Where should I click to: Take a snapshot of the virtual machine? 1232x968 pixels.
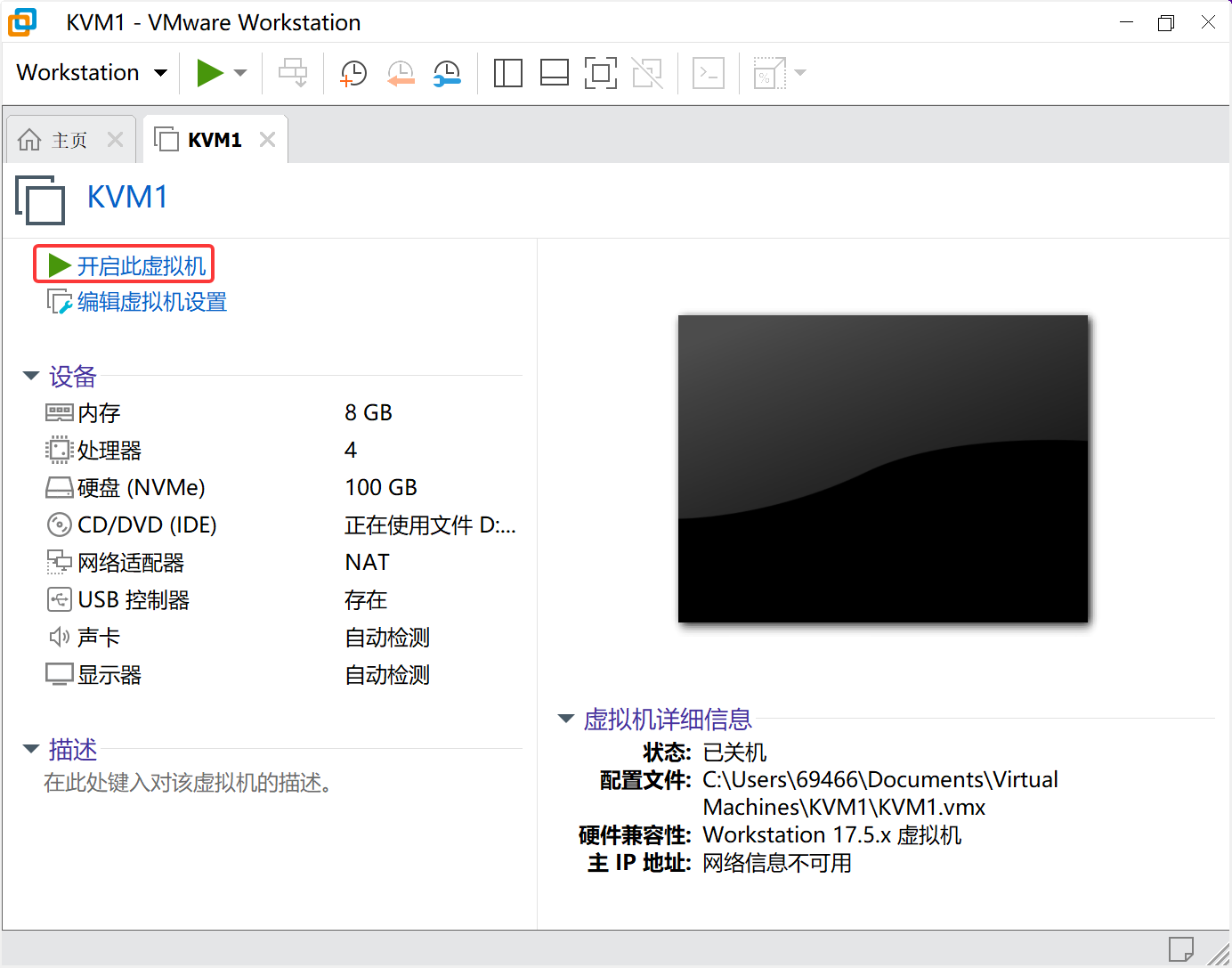pos(353,73)
